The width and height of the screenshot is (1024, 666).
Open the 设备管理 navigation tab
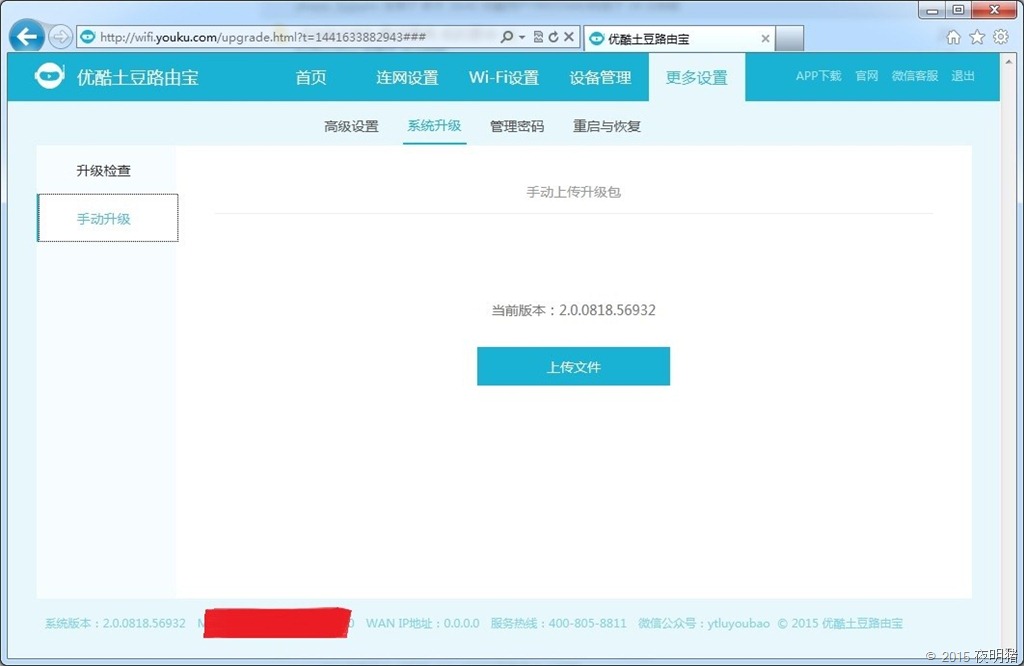[x=600, y=78]
